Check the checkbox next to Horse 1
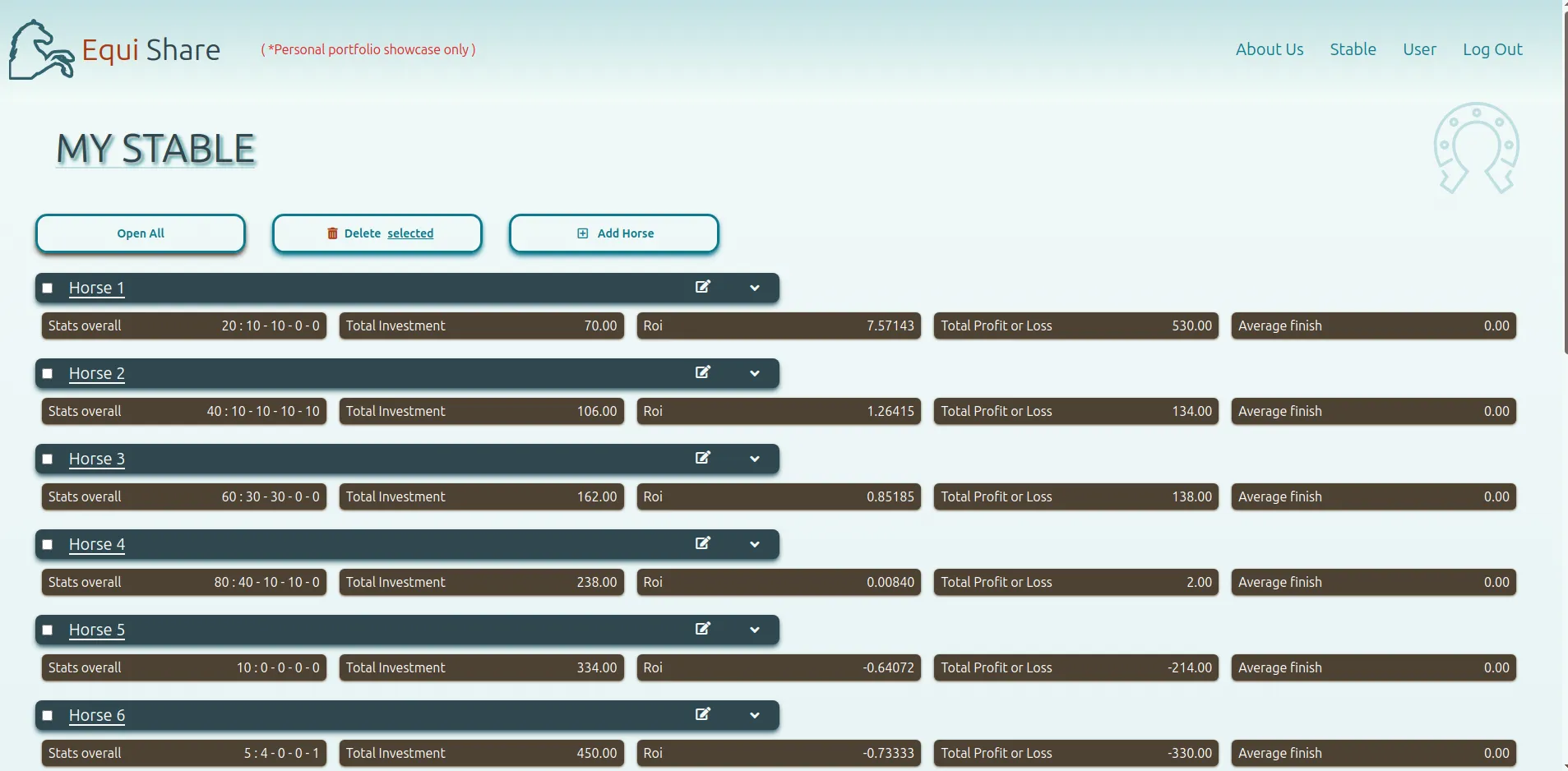Screen dimensions: 1568x771 pyautogui.click(x=47, y=288)
